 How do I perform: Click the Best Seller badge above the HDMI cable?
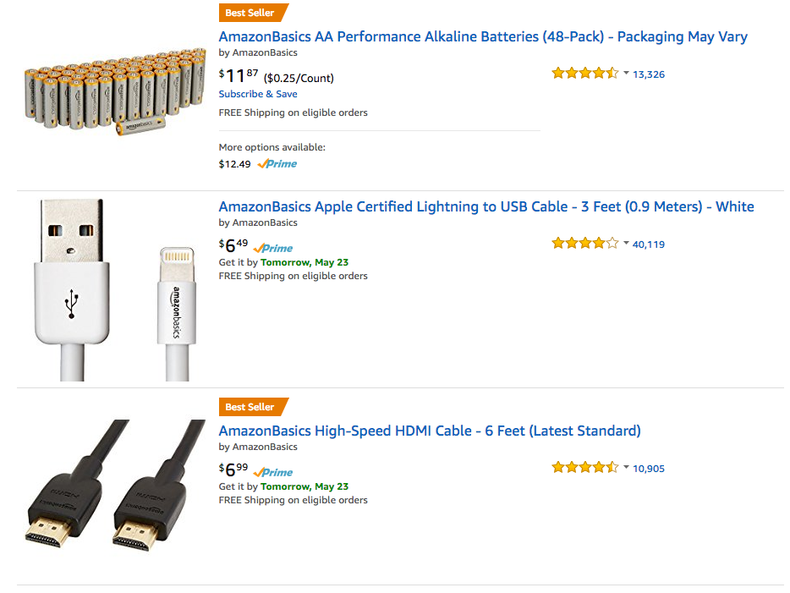(x=251, y=407)
